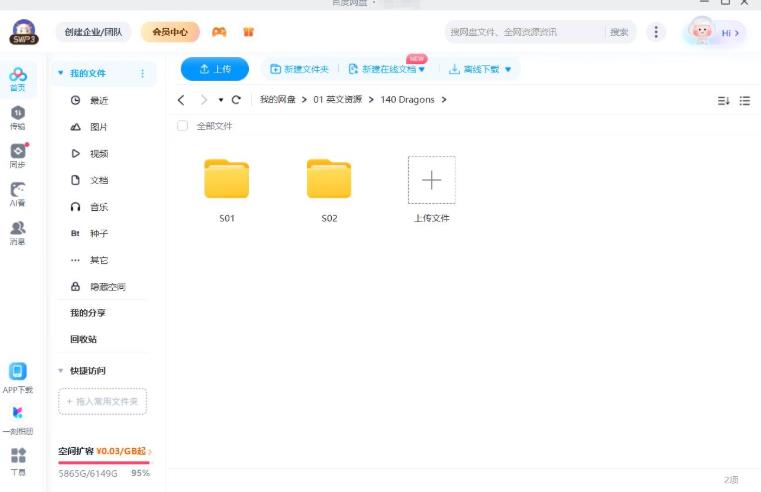Open 我的分享 section
The width and height of the screenshot is (761, 492).
[88, 313]
